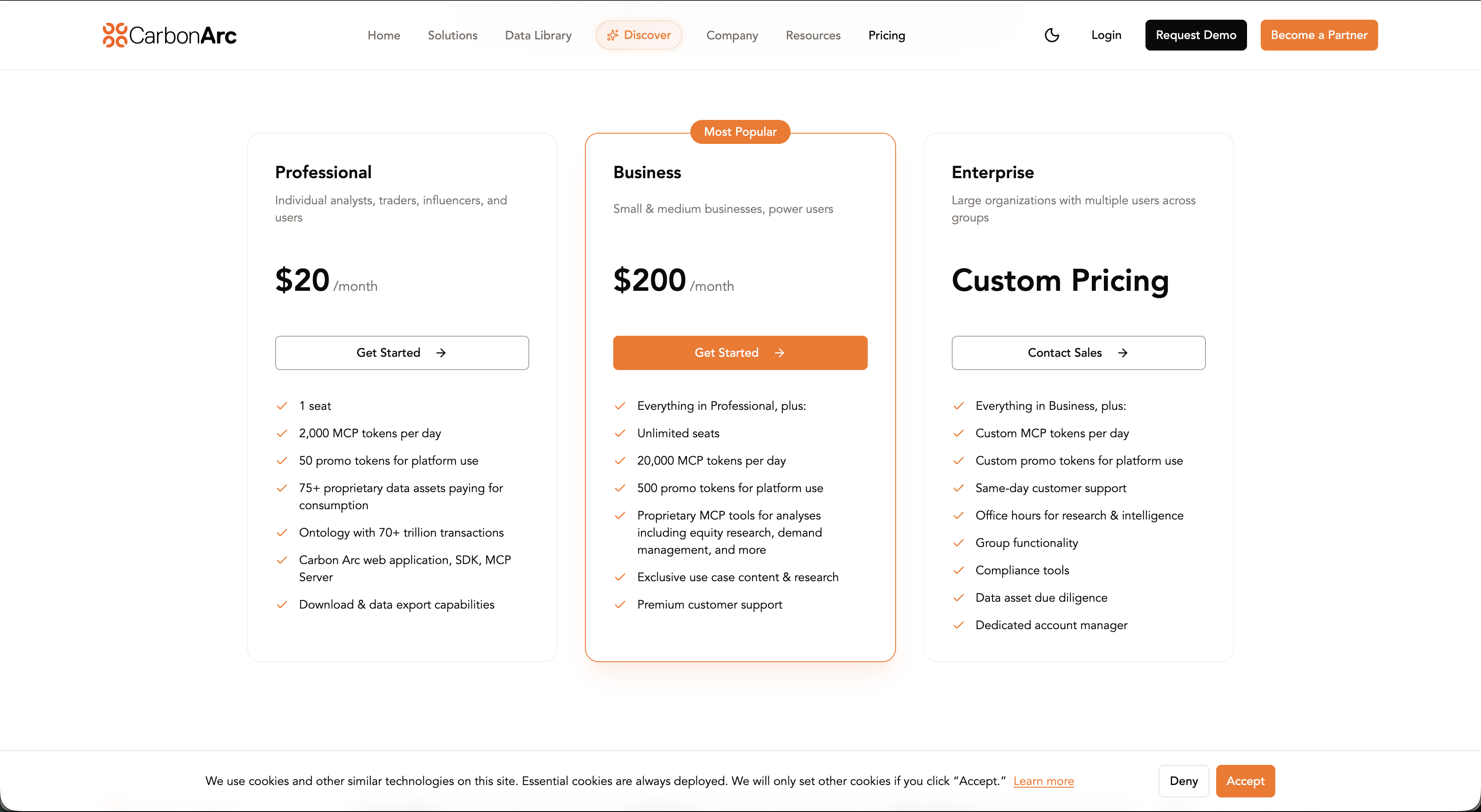Image resolution: width=1481 pixels, height=812 pixels.
Task: Click the arrow beside Contact Sales
Action: (1123, 353)
